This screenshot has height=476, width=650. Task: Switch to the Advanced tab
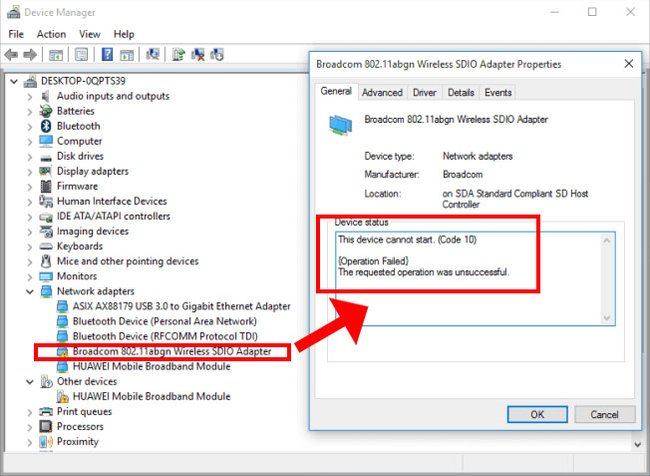point(382,92)
